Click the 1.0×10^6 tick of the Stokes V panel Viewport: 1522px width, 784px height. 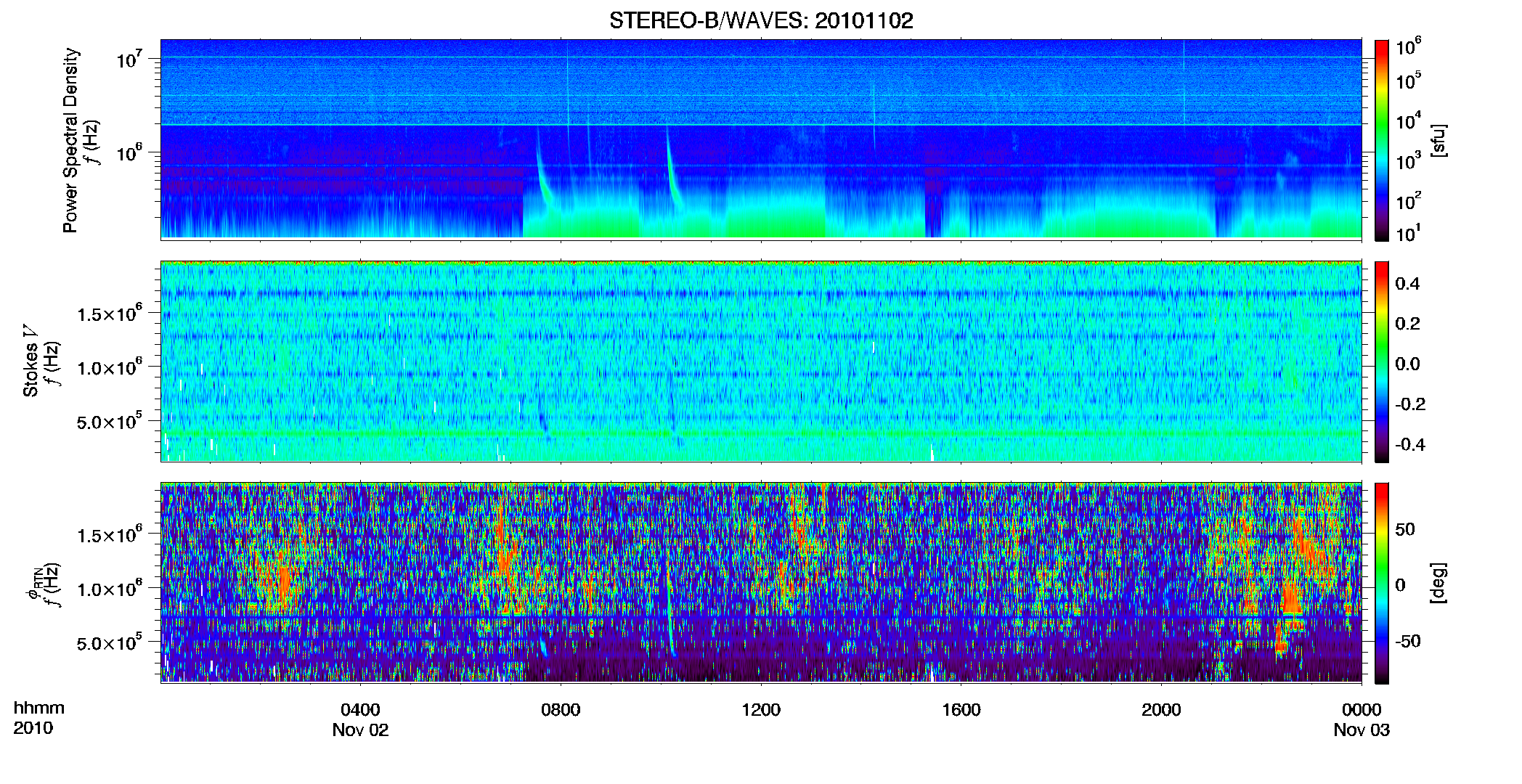tap(110, 367)
